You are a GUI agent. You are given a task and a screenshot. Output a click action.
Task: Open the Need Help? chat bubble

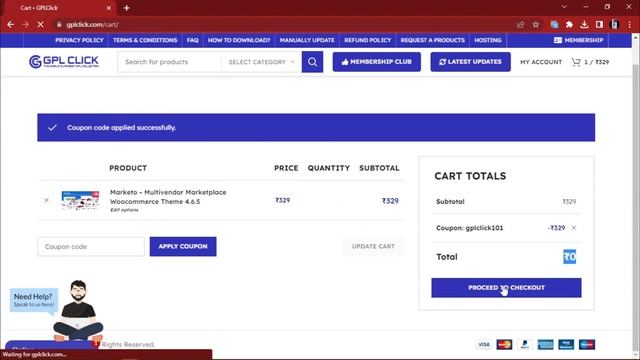[33, 300]
